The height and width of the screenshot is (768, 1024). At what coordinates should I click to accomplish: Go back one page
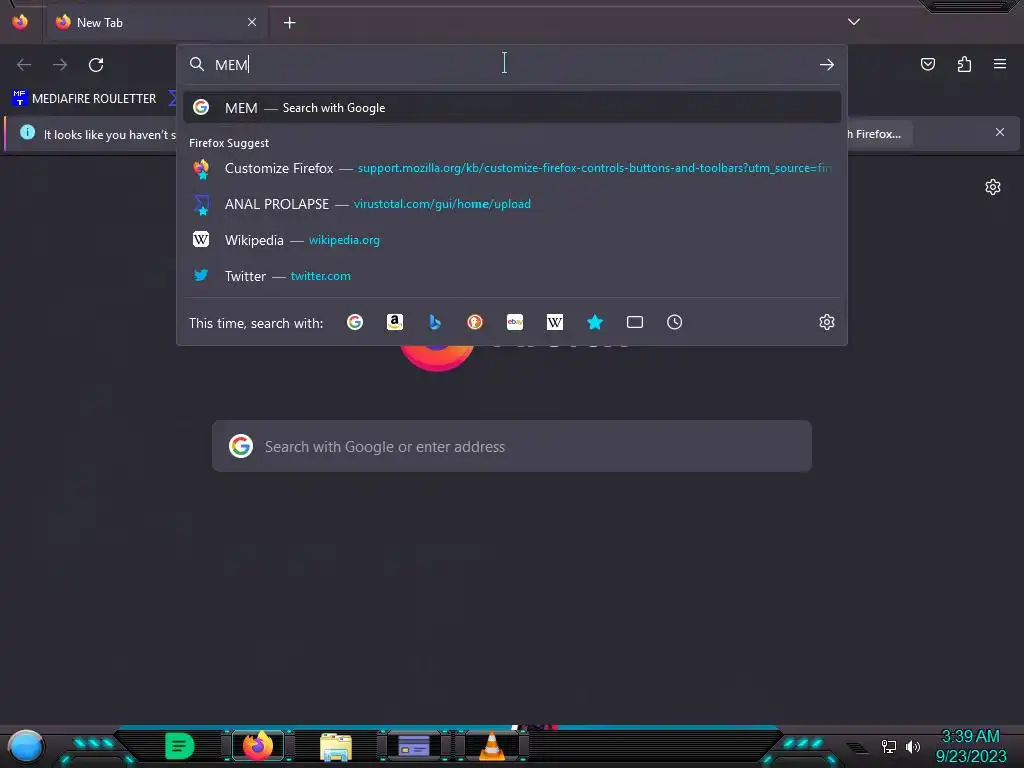point(24,65)
